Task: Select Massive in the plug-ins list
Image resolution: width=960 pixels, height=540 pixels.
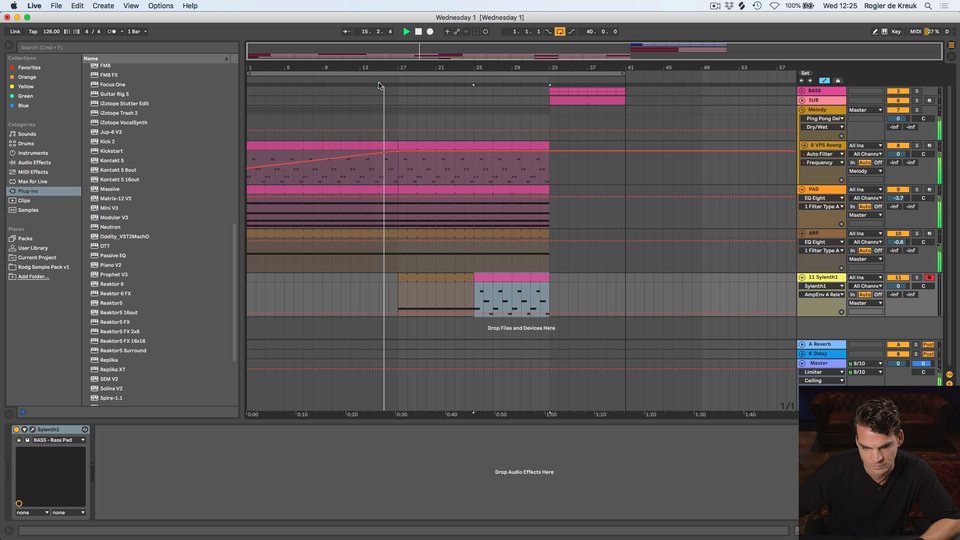Action: click(x=110, y=189)
